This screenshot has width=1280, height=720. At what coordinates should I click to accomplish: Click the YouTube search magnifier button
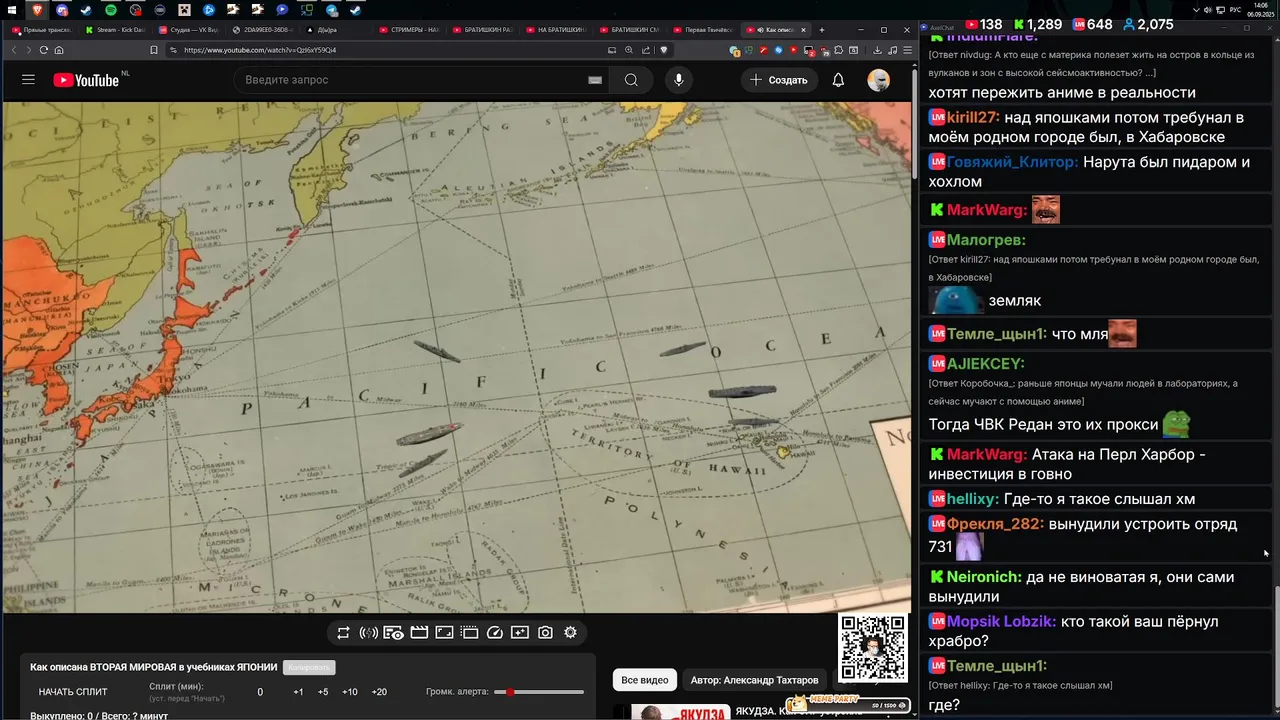631,80
